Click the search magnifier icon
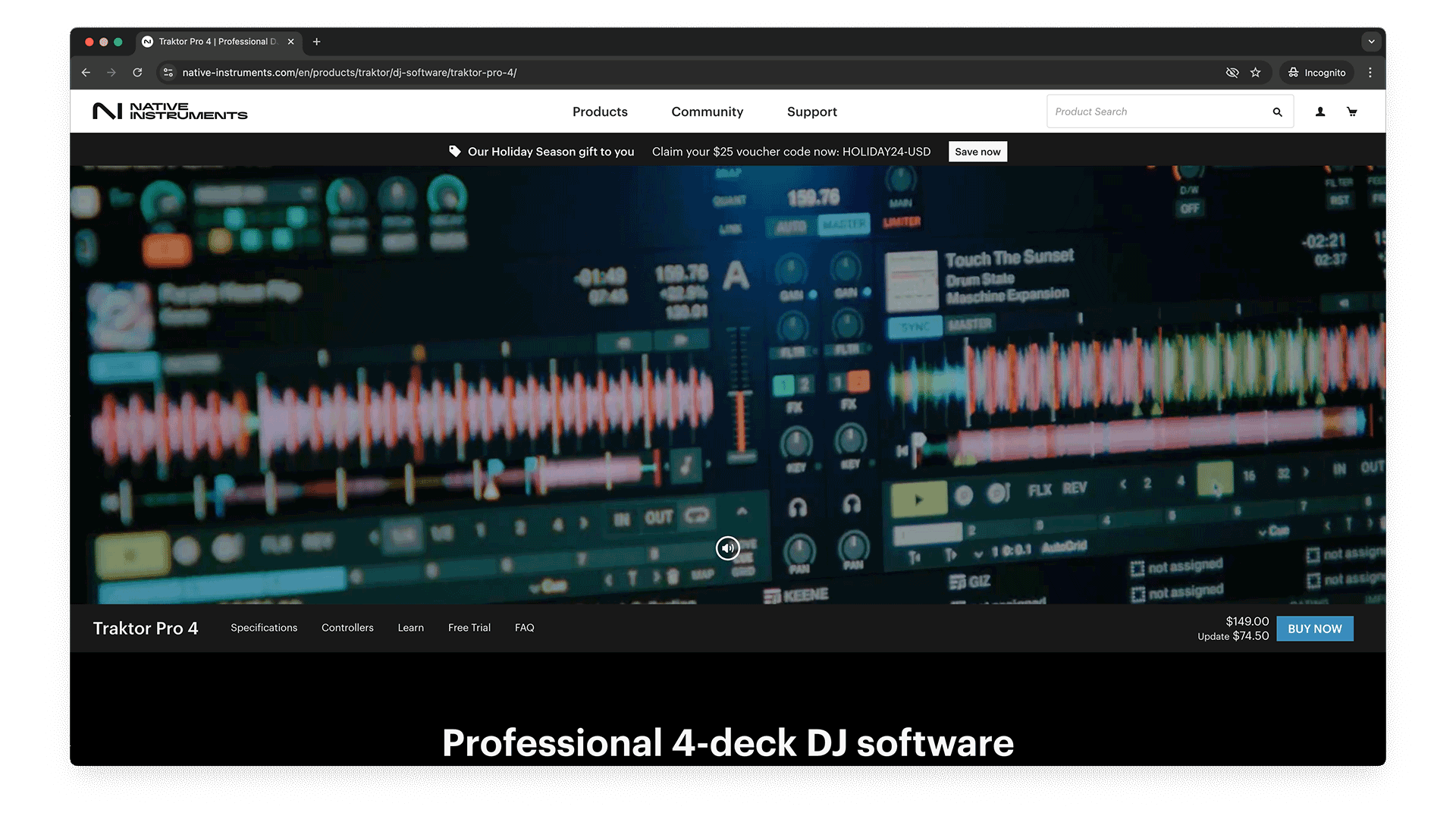1456x819 pixels. [1277, 112]
